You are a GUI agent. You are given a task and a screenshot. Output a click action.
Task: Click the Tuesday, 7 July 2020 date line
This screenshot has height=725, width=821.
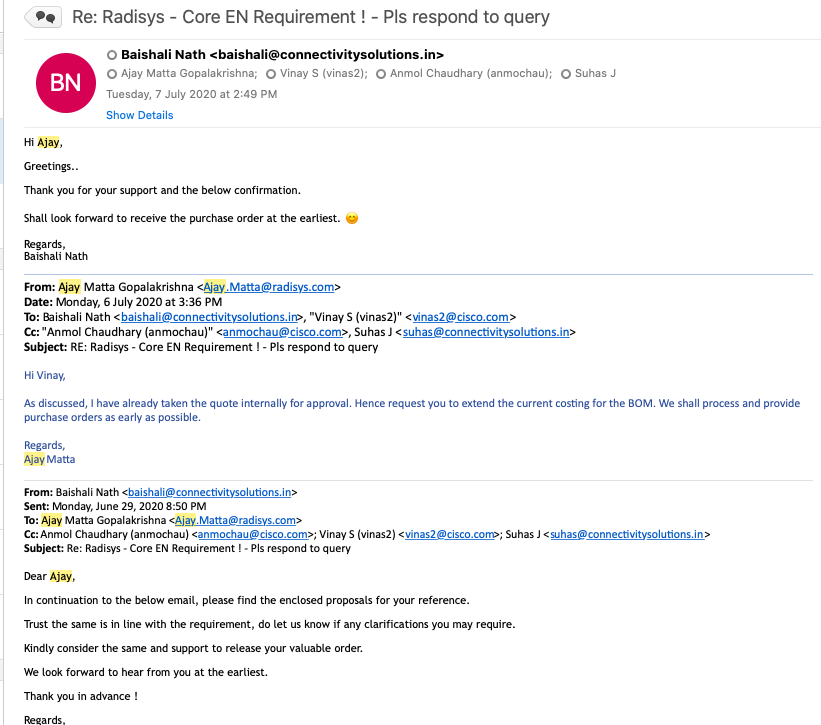point(192,94)
